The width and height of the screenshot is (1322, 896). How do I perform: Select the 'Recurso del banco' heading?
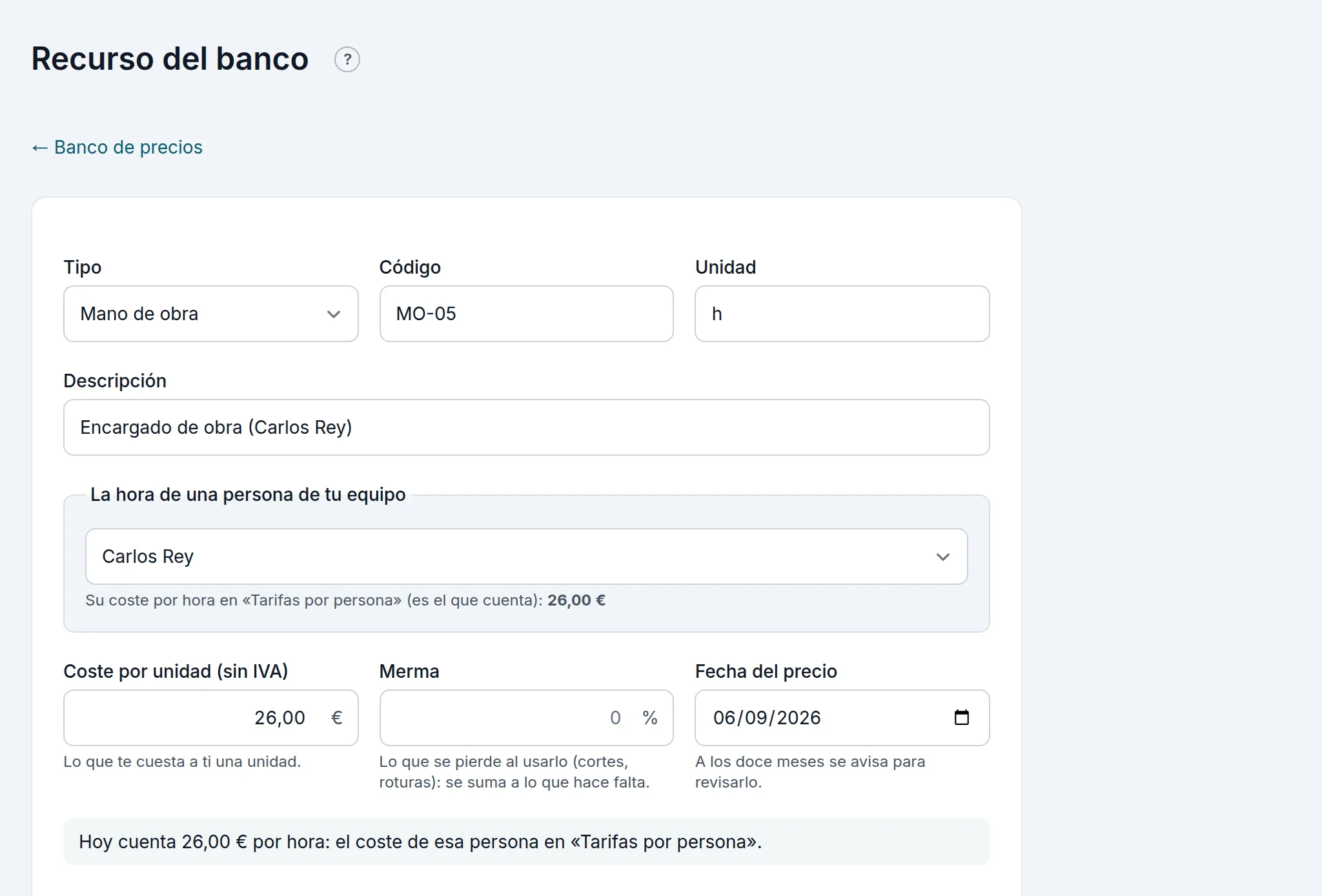pyautogui.click(x=170, y=59)
